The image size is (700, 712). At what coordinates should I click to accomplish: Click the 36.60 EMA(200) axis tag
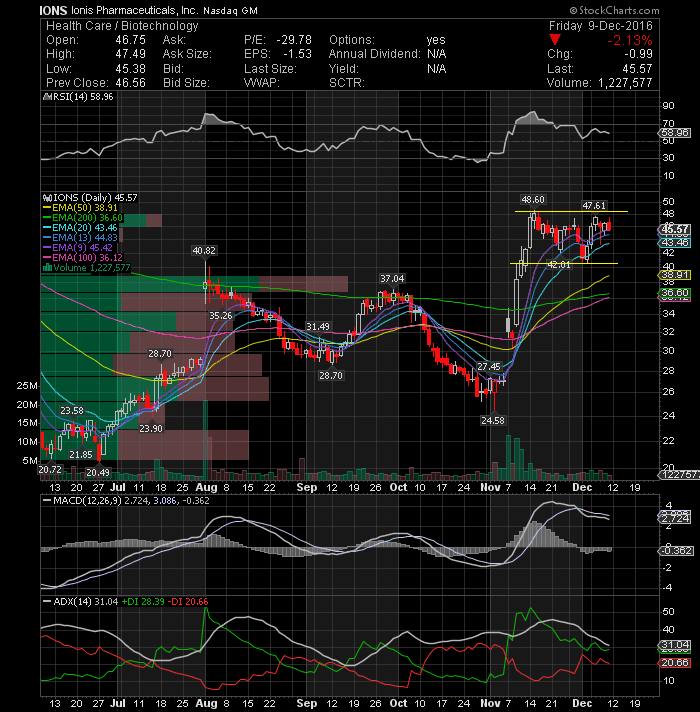[x=675, y=293]
